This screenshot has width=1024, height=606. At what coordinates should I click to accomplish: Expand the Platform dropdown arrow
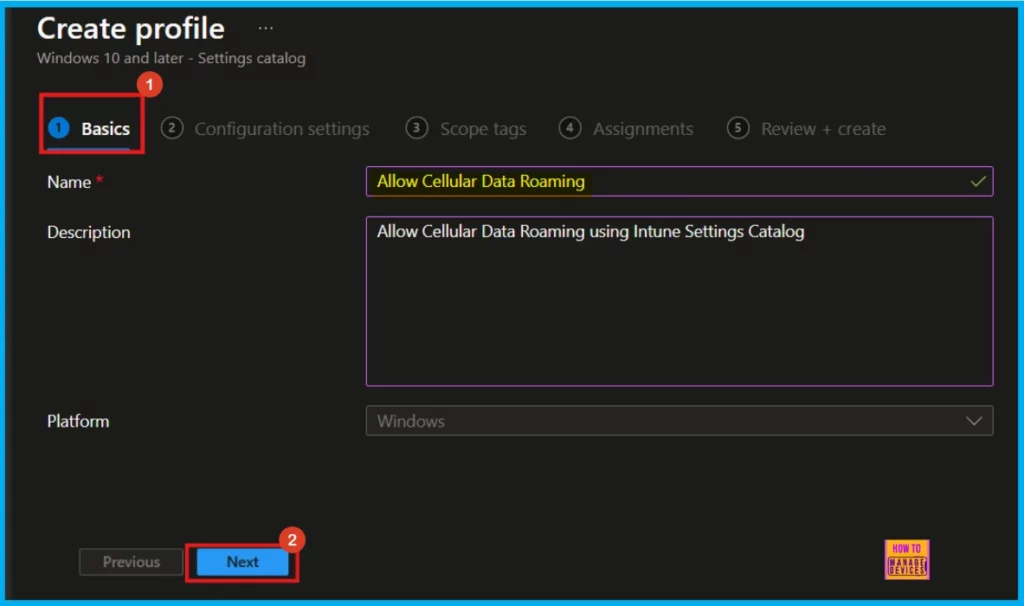(x=974, y=421)
